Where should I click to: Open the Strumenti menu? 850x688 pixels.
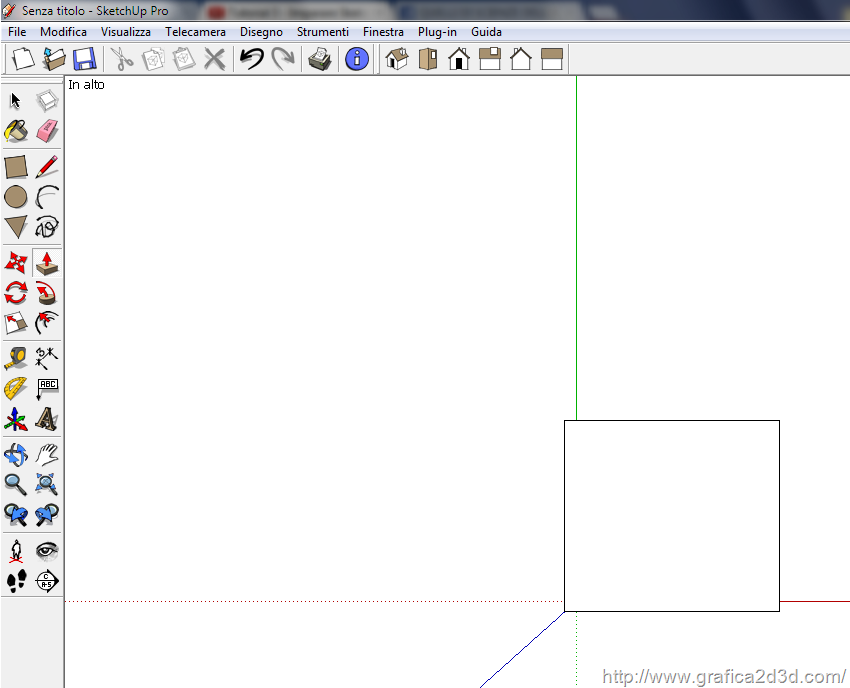click(322, 32)
